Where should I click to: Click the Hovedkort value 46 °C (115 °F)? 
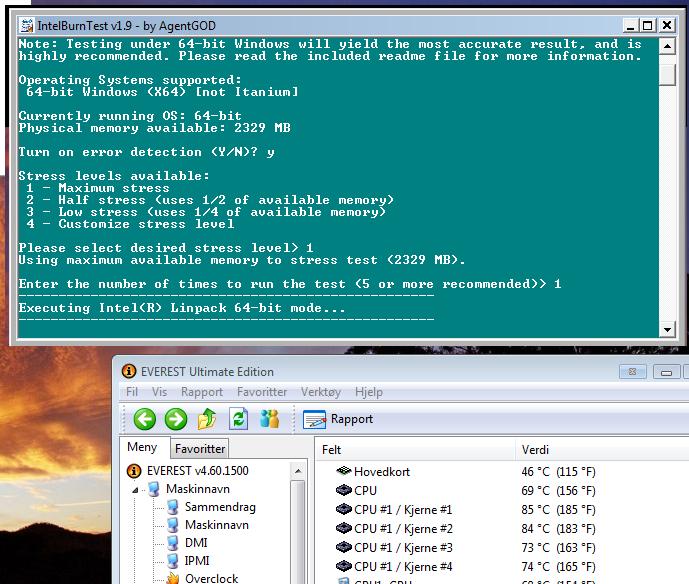coord(558,472)
